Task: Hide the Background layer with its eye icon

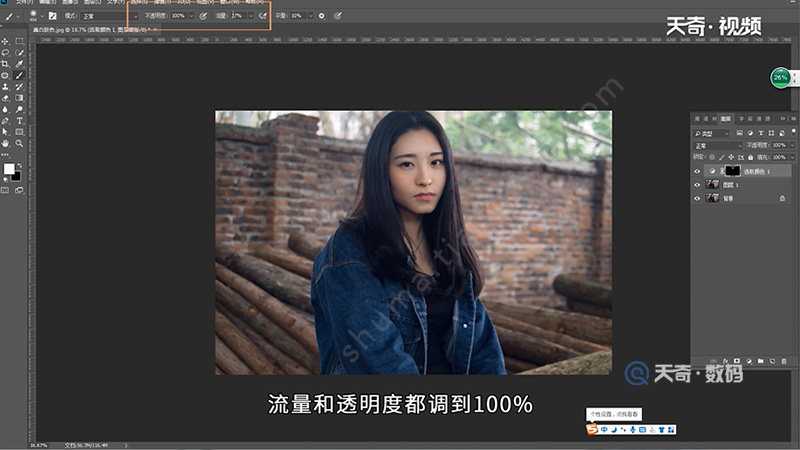Action: [x=697, y=198]
